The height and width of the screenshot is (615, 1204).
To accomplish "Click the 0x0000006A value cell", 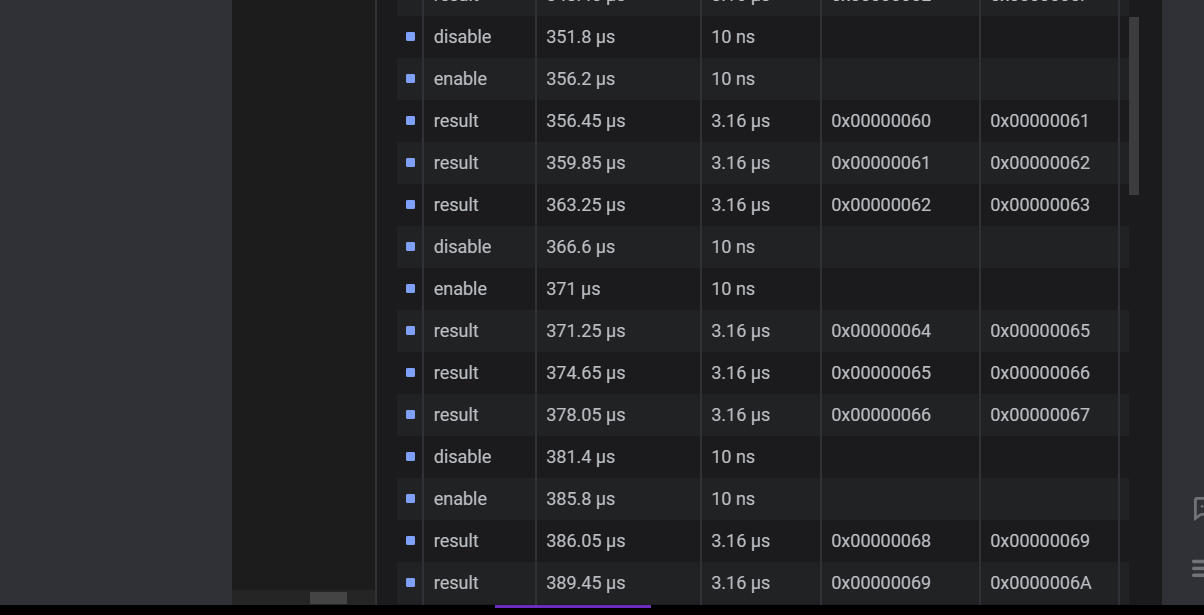I will [x=1040, y=583].
